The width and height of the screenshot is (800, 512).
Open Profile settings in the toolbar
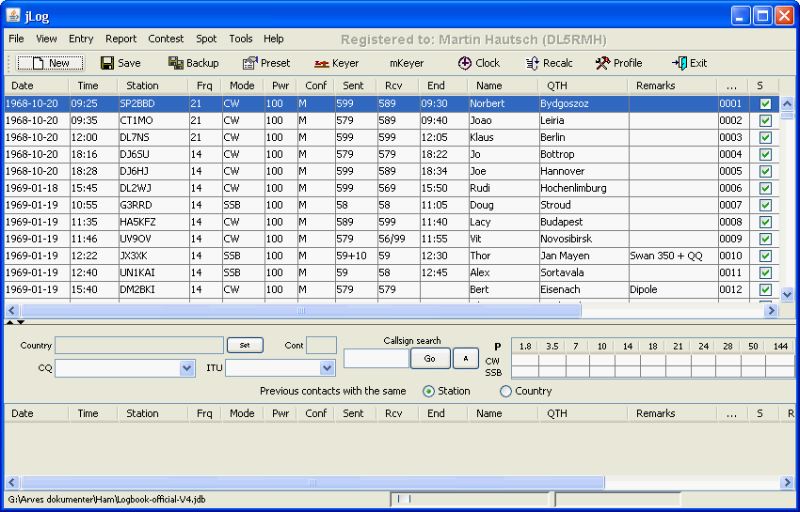pyautogui.click(x=618, y=63)
